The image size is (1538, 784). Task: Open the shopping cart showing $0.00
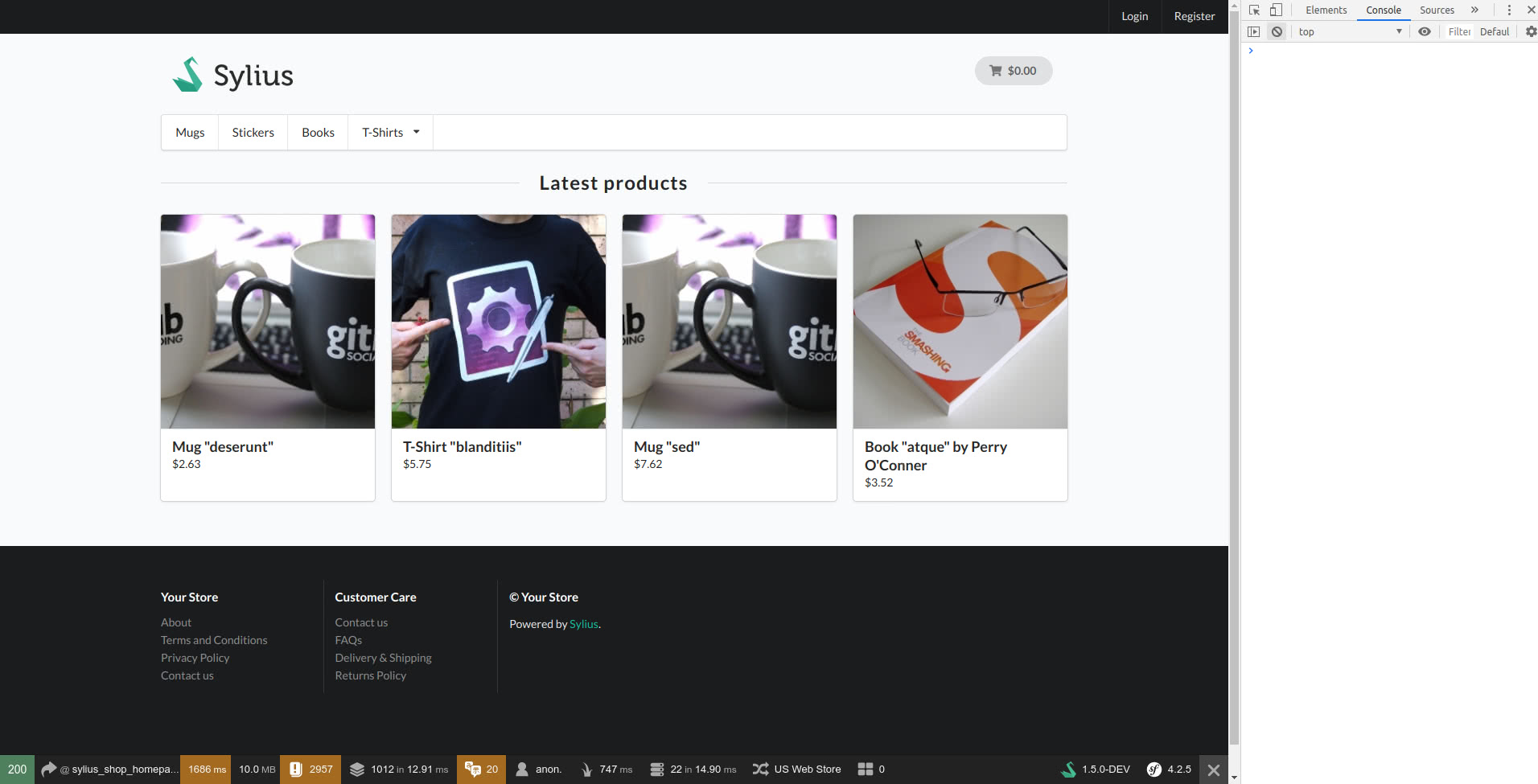(1013, 71)
